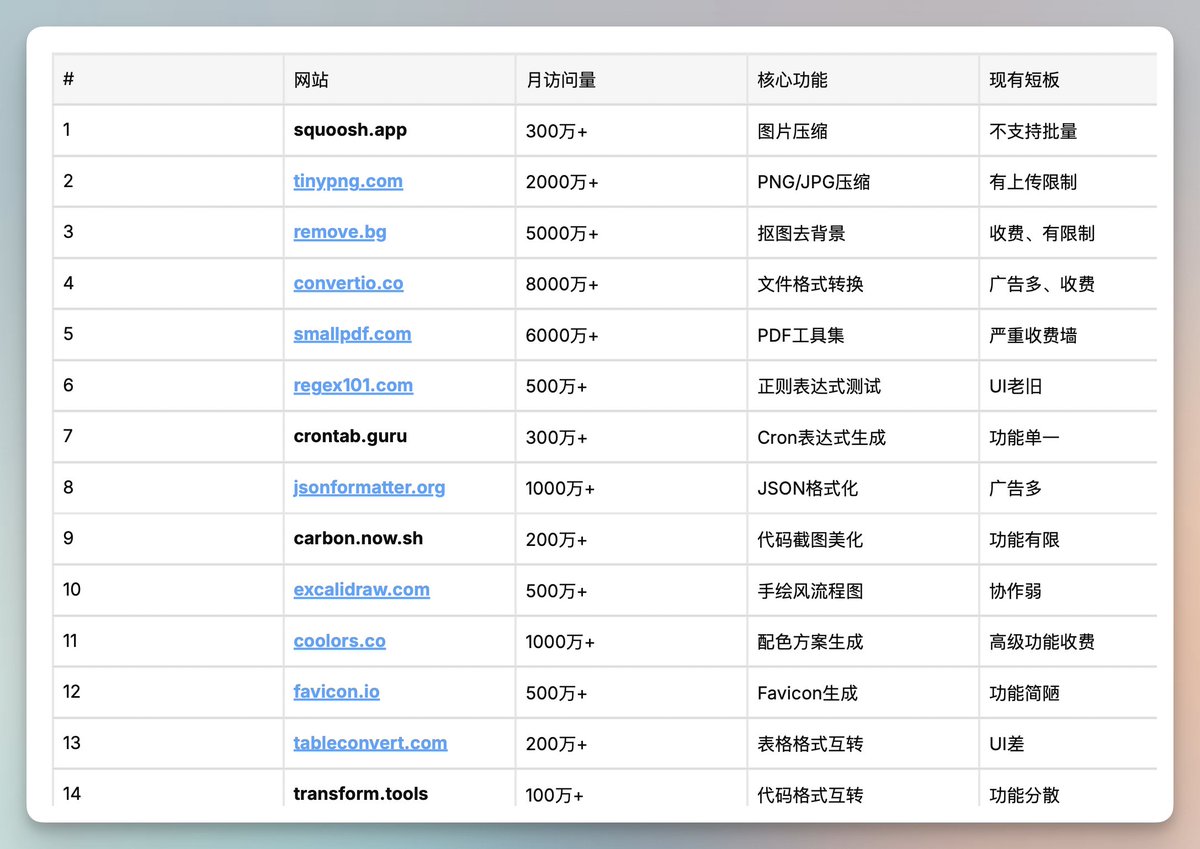Screen dimensions: 1200x849
Task: Click the 严重收费墙 cell
Action: pyautogui.click(x=1068, y=334)
